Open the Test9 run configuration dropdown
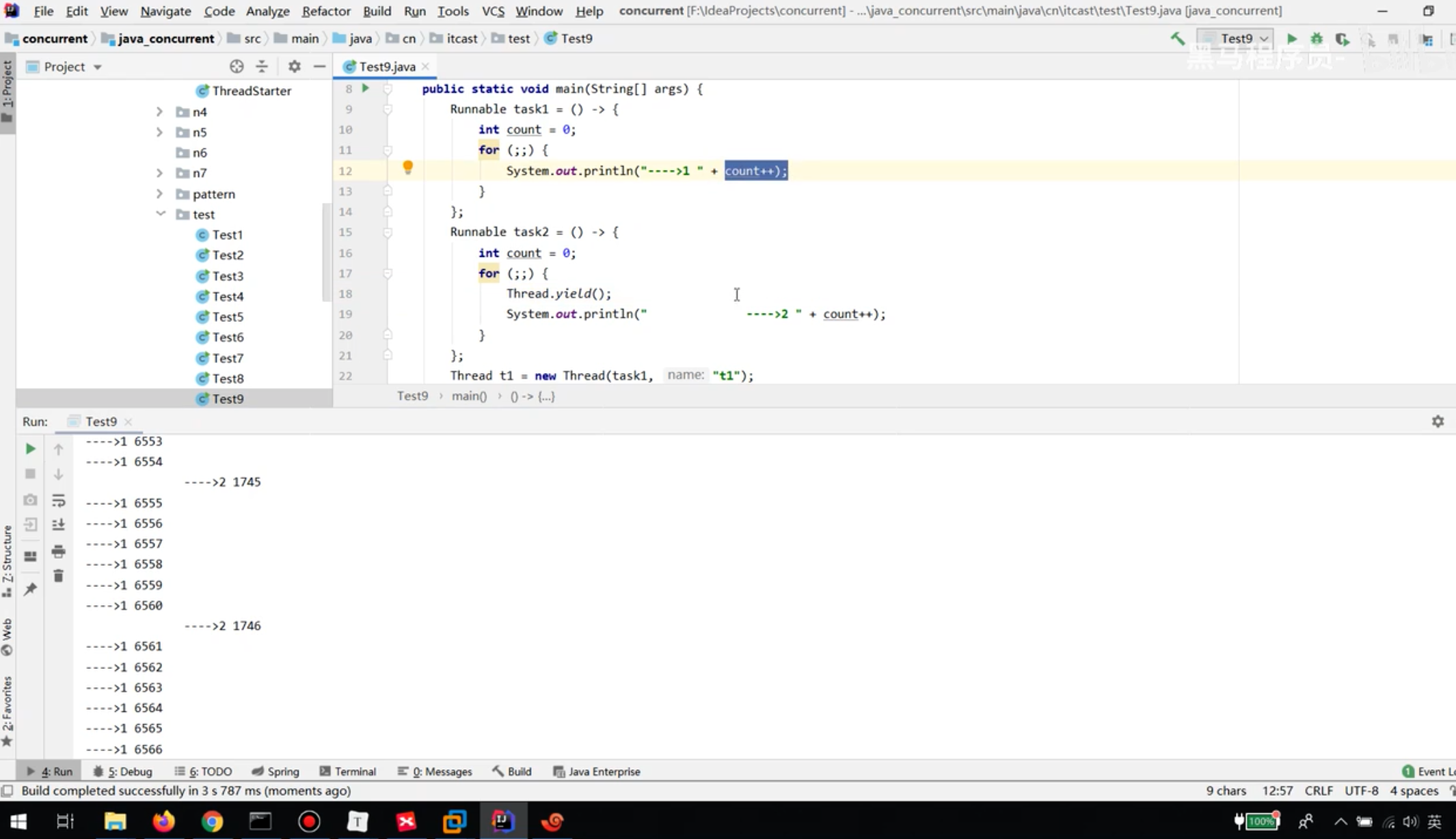Viewport: 1456px width, 839px height. point(1238,39)
